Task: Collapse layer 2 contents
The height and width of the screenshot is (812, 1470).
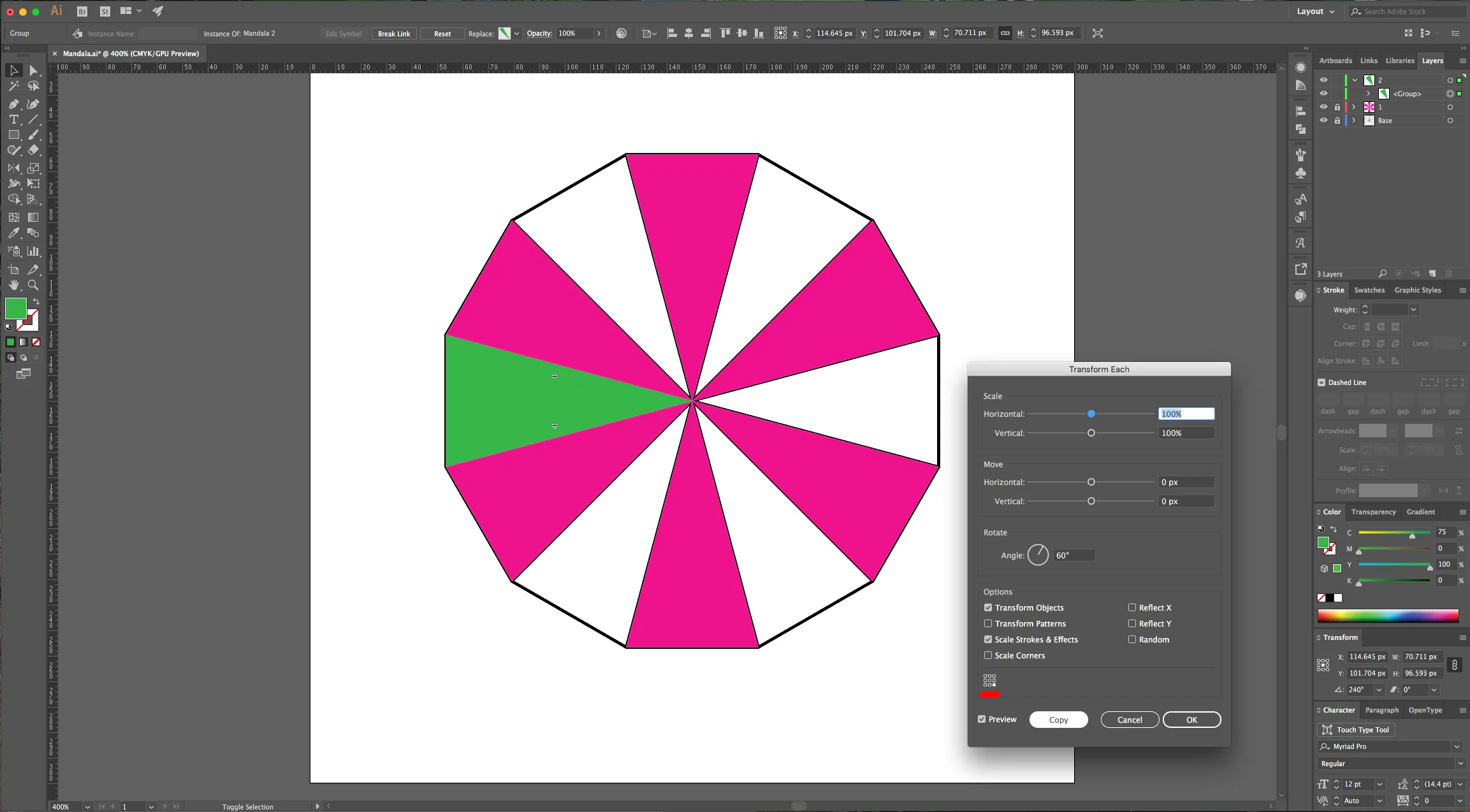Action: pyautogui.click(x=1355, y=80)
